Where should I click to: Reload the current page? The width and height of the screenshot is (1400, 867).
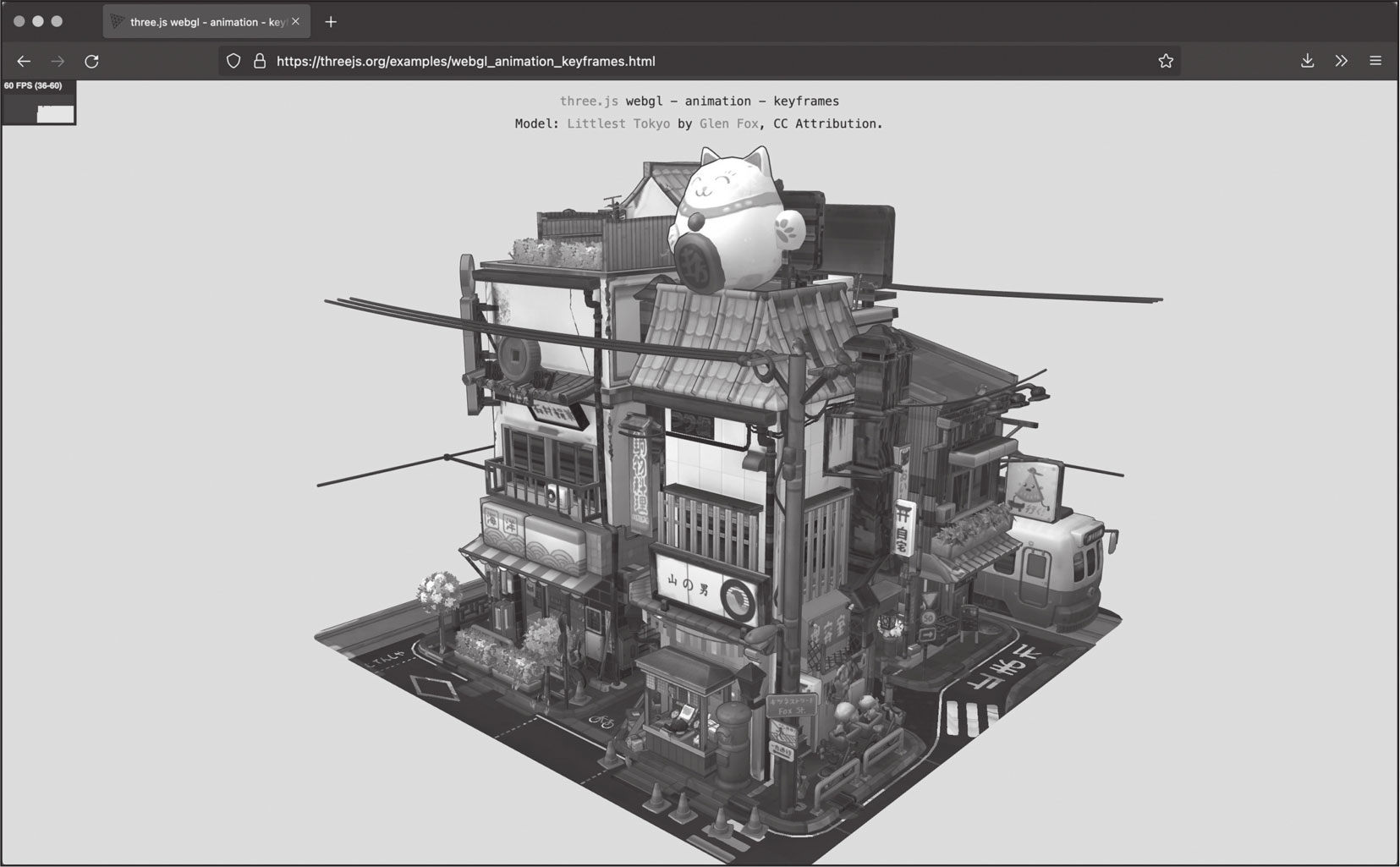92,61
